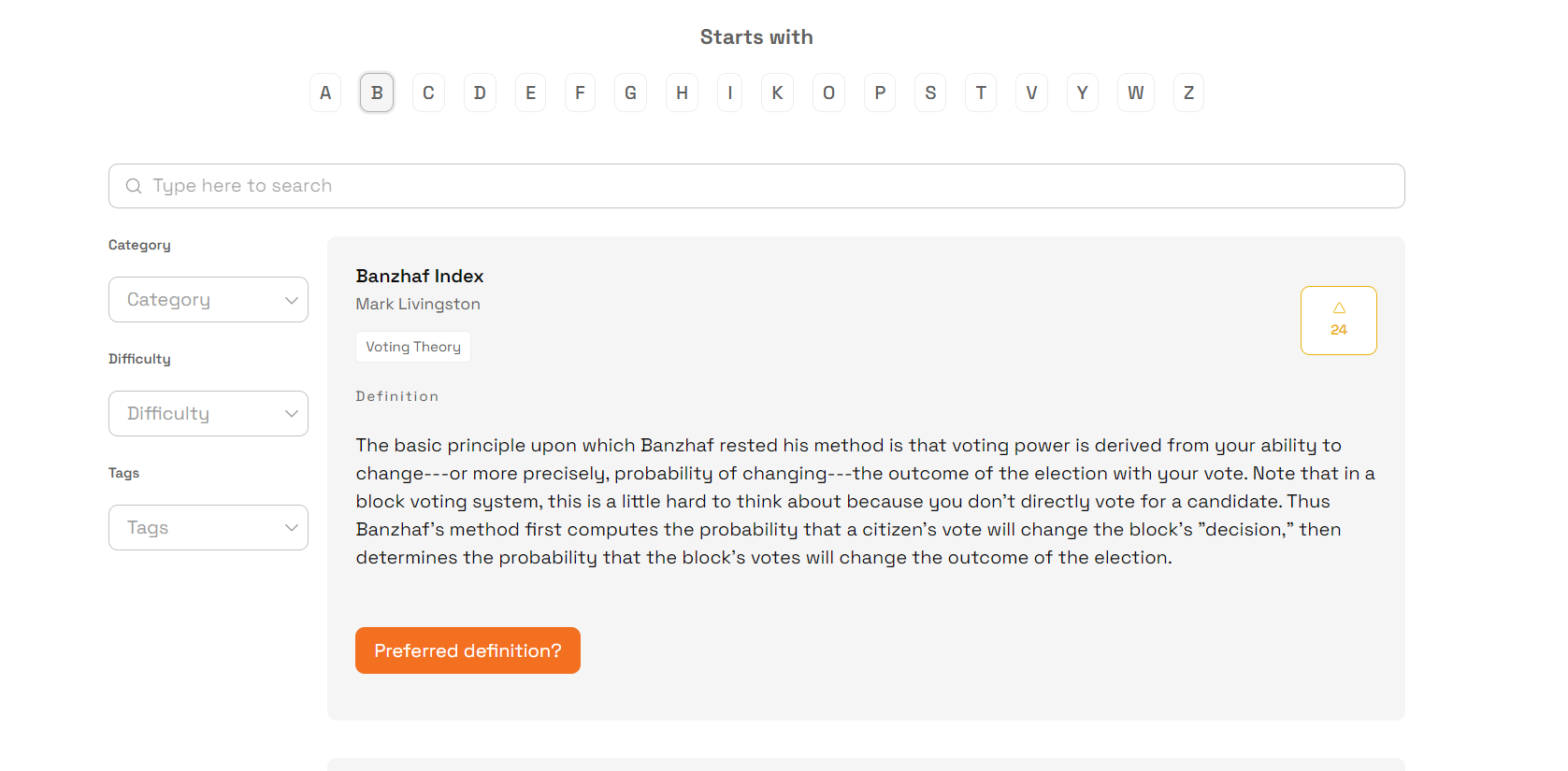The width and height of the screenshot is (1568, 771).
Task: Upvote the Banzhaf Index definition
Action: [1338, 321]
